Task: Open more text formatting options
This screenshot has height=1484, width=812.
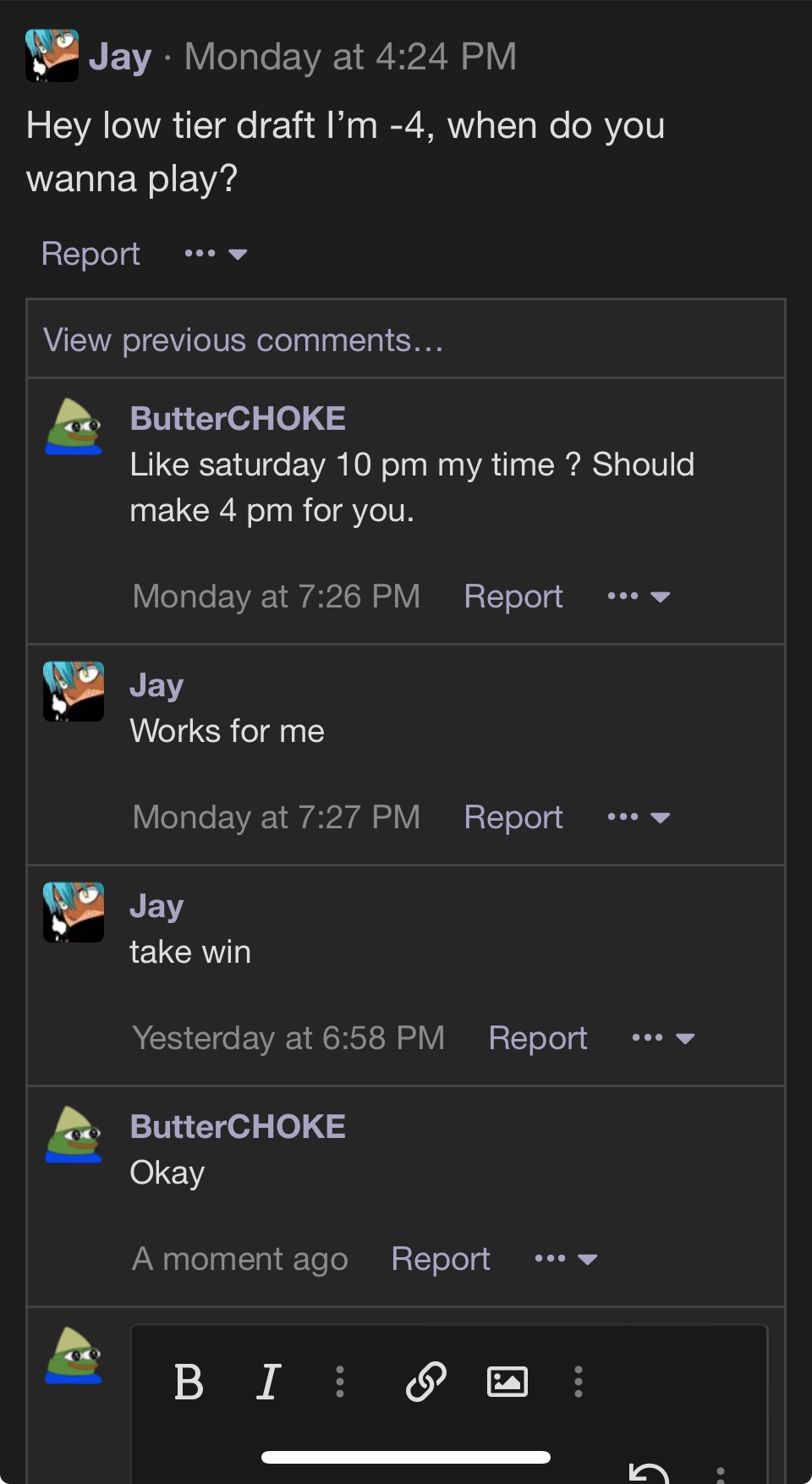Action: [x=340, y=1382]
